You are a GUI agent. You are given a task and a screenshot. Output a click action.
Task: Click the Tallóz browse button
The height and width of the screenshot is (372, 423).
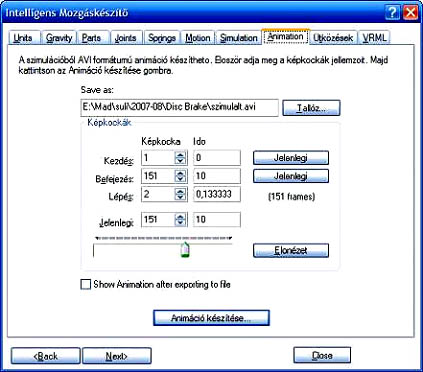[311, 108]
